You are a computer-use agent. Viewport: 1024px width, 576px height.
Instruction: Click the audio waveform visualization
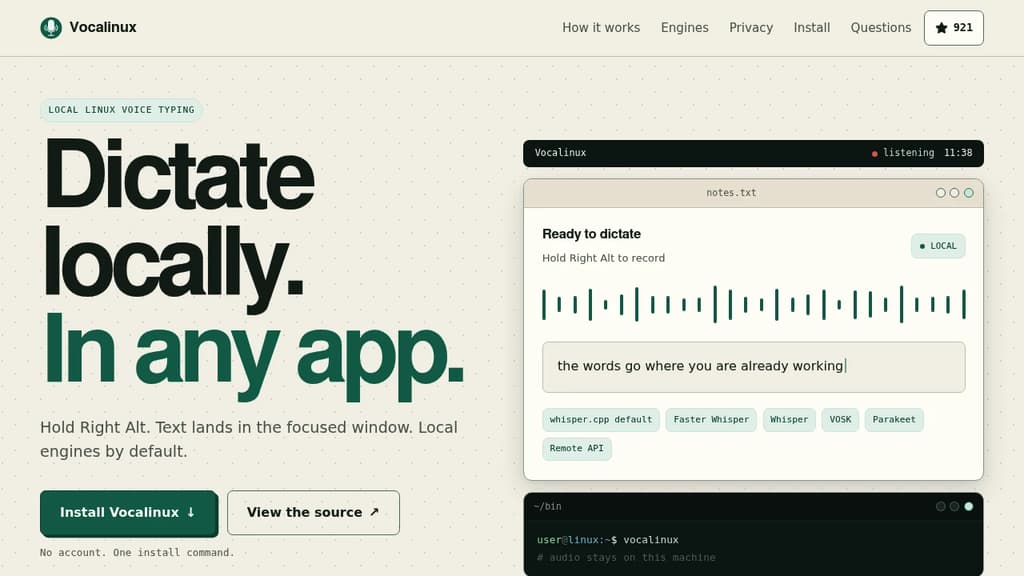point(754,304)
